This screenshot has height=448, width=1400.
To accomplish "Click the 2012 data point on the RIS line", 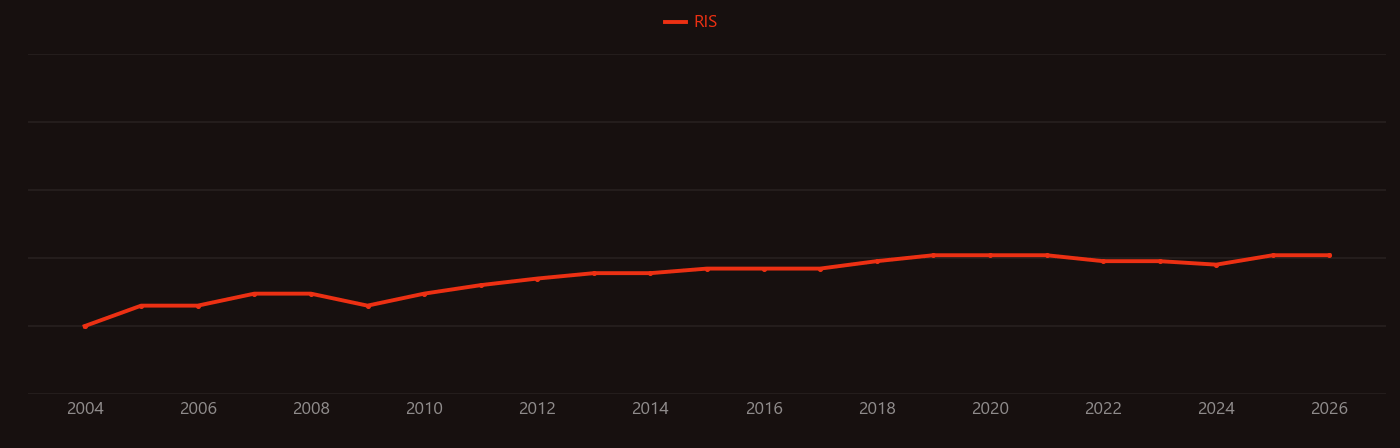I will (x=537, y=279).
